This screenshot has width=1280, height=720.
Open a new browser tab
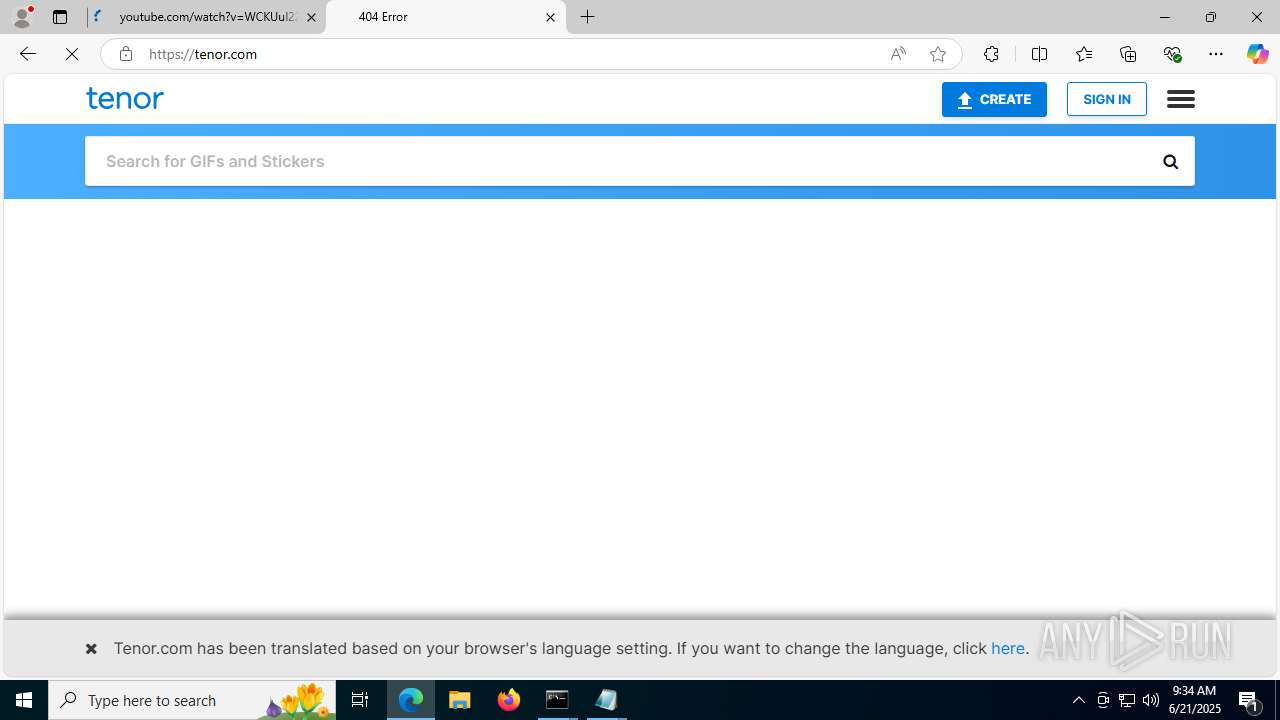click(588, 17)
